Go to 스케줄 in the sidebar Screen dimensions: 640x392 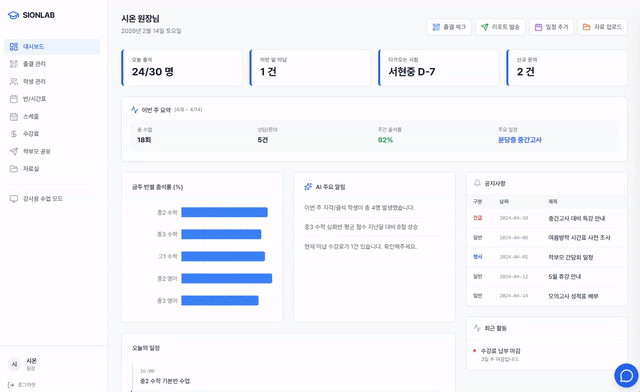tap(52, 116)
